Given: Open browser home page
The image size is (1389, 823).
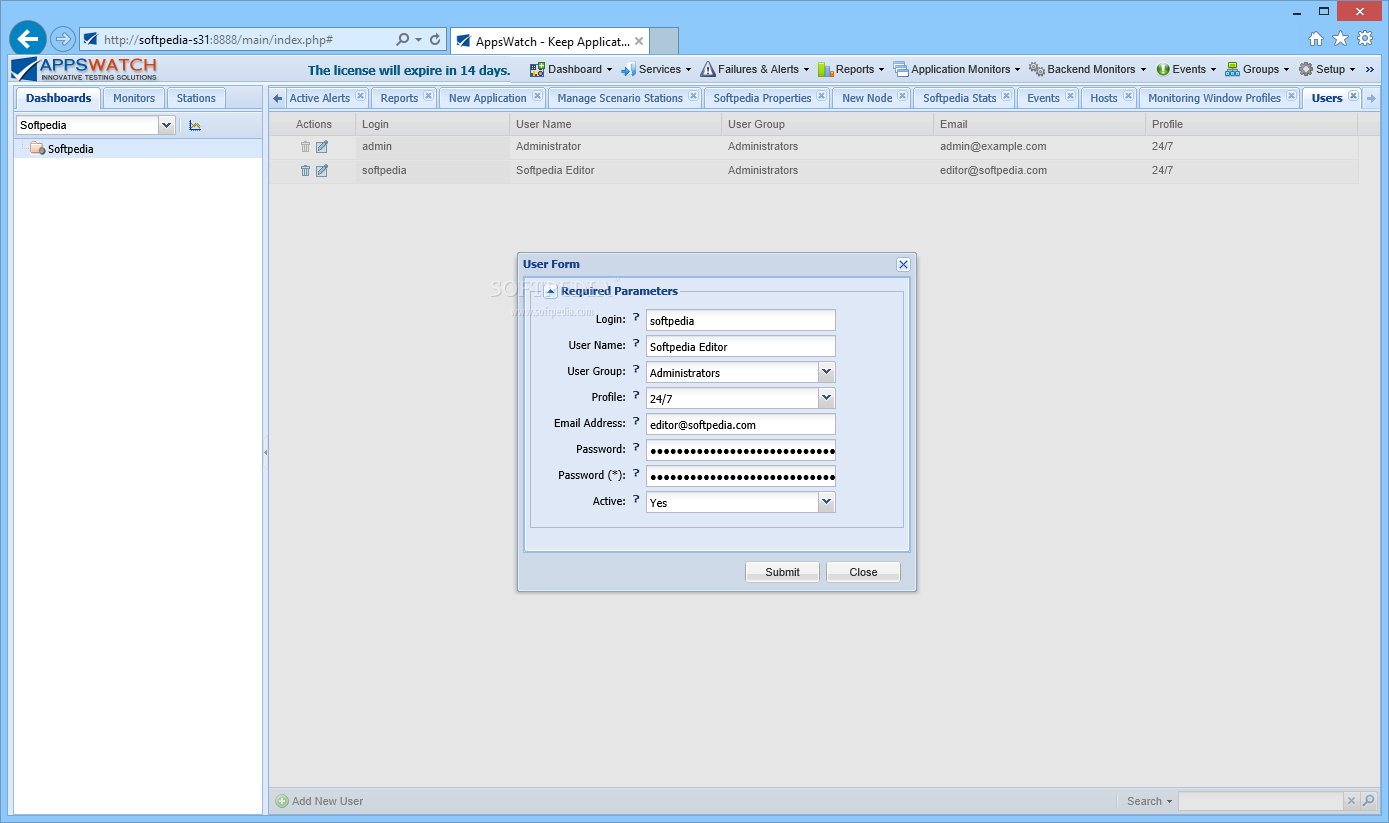Looking at the screenshot, I should click(x=1316, y=39).
